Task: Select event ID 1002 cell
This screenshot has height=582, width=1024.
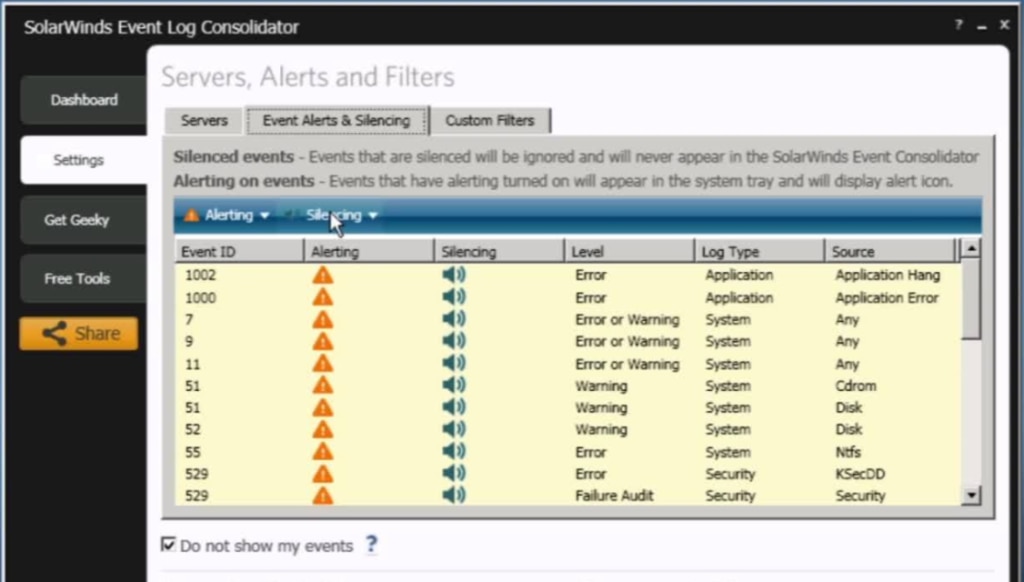Action: point(200,275)
